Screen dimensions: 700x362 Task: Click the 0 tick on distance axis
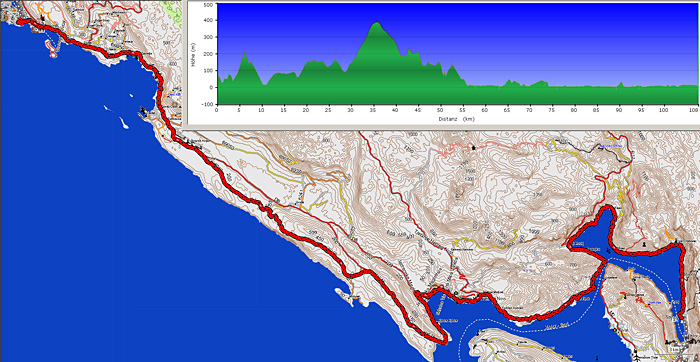pos(217,110)
